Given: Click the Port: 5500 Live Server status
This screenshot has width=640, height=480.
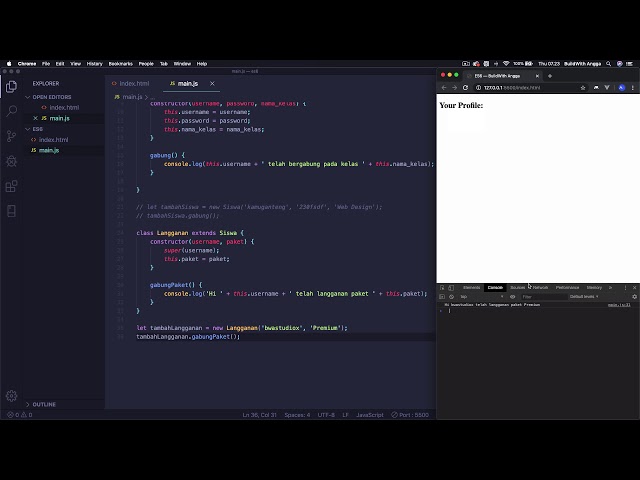Looking at the screenshot, I should 410,415.
